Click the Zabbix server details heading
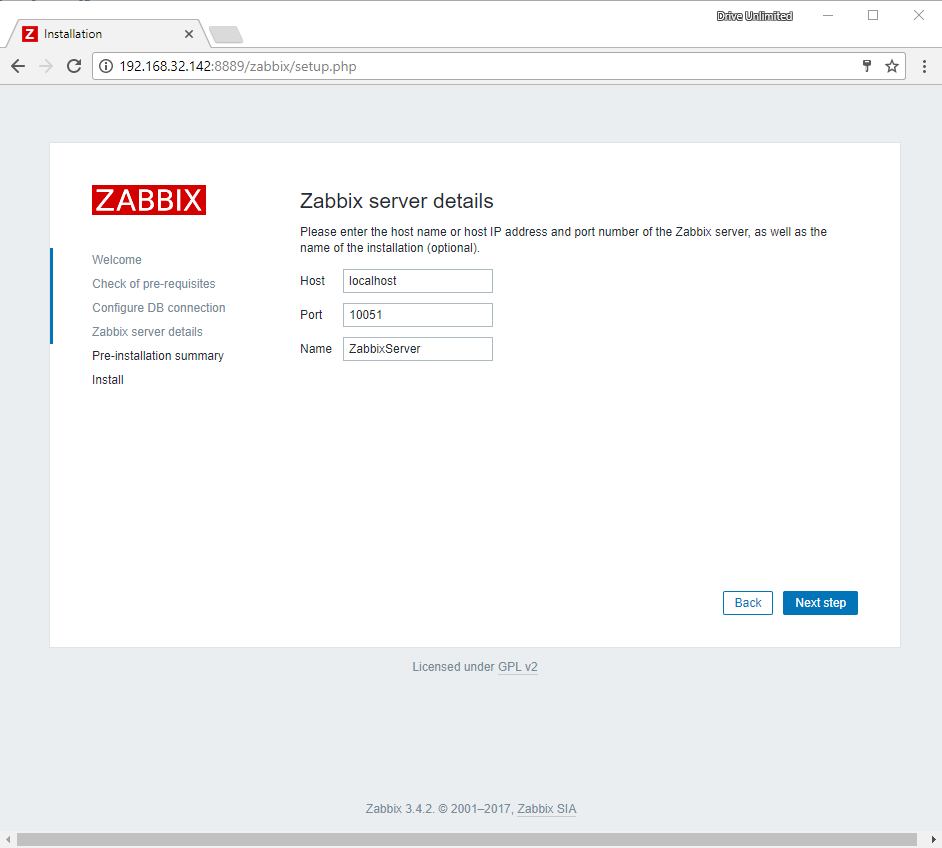Viewport: 942px width, 848px height. (x=397, y=201)
